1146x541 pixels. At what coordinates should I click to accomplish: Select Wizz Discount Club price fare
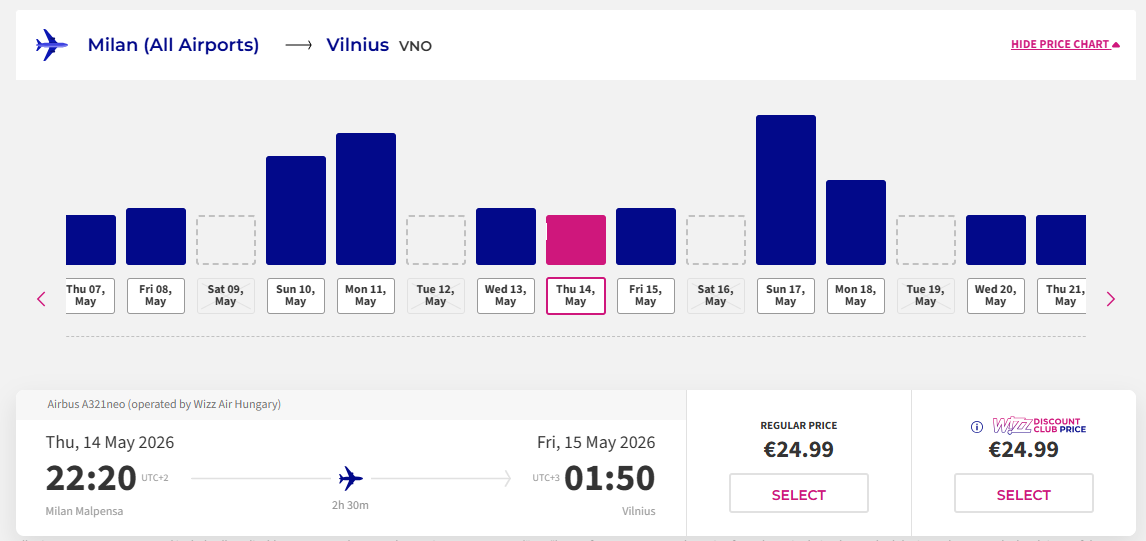click(1023, 494)
